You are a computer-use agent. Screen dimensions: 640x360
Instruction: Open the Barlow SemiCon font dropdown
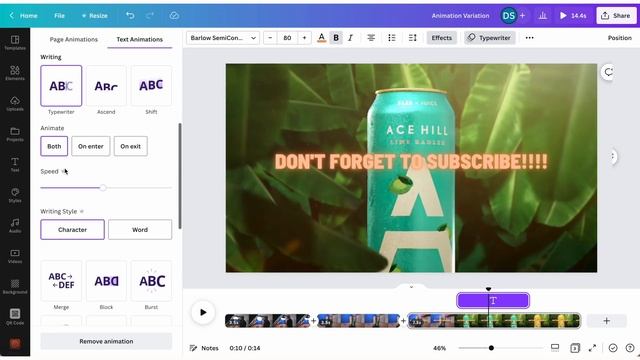coord(223,38)
